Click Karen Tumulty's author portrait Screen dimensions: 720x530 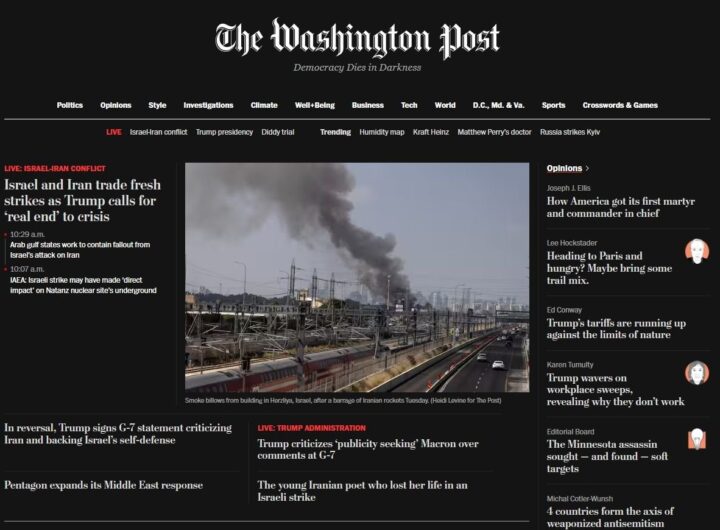tap(697, 372)
